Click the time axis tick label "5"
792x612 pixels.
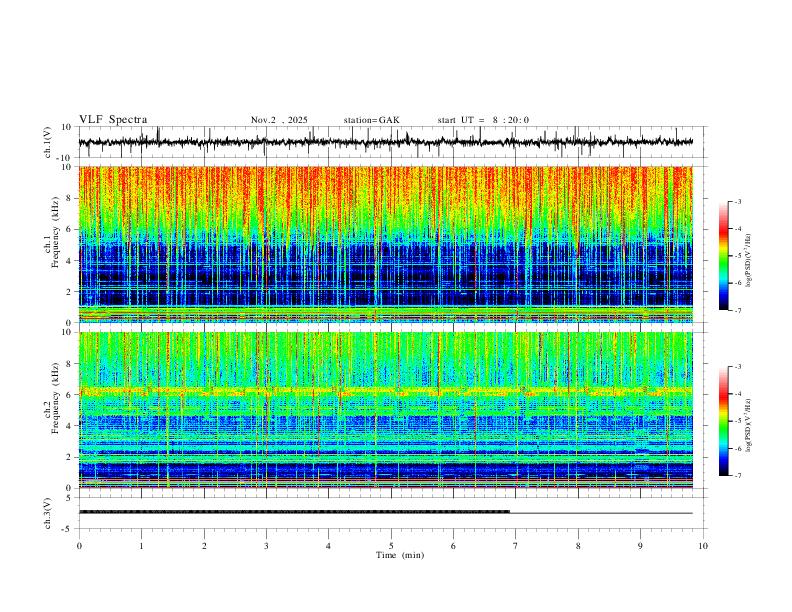tap(391, 546)
